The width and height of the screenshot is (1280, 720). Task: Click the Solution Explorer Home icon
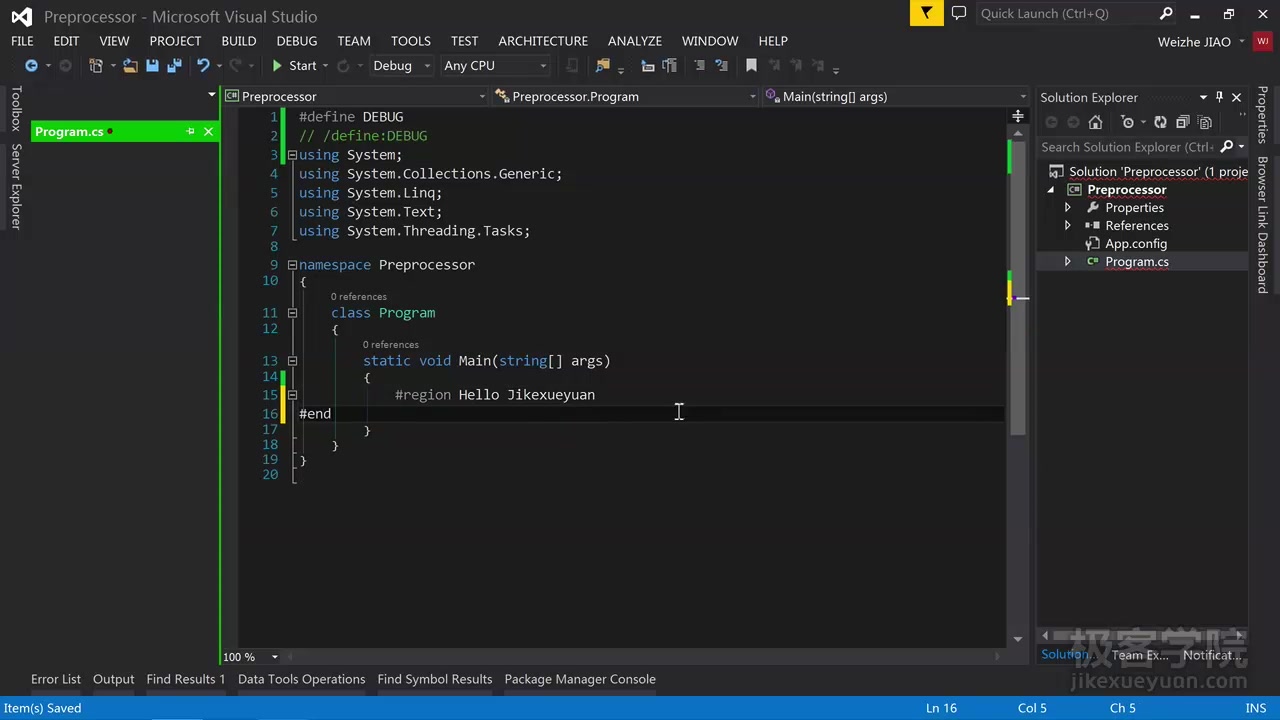point(1095,122)
